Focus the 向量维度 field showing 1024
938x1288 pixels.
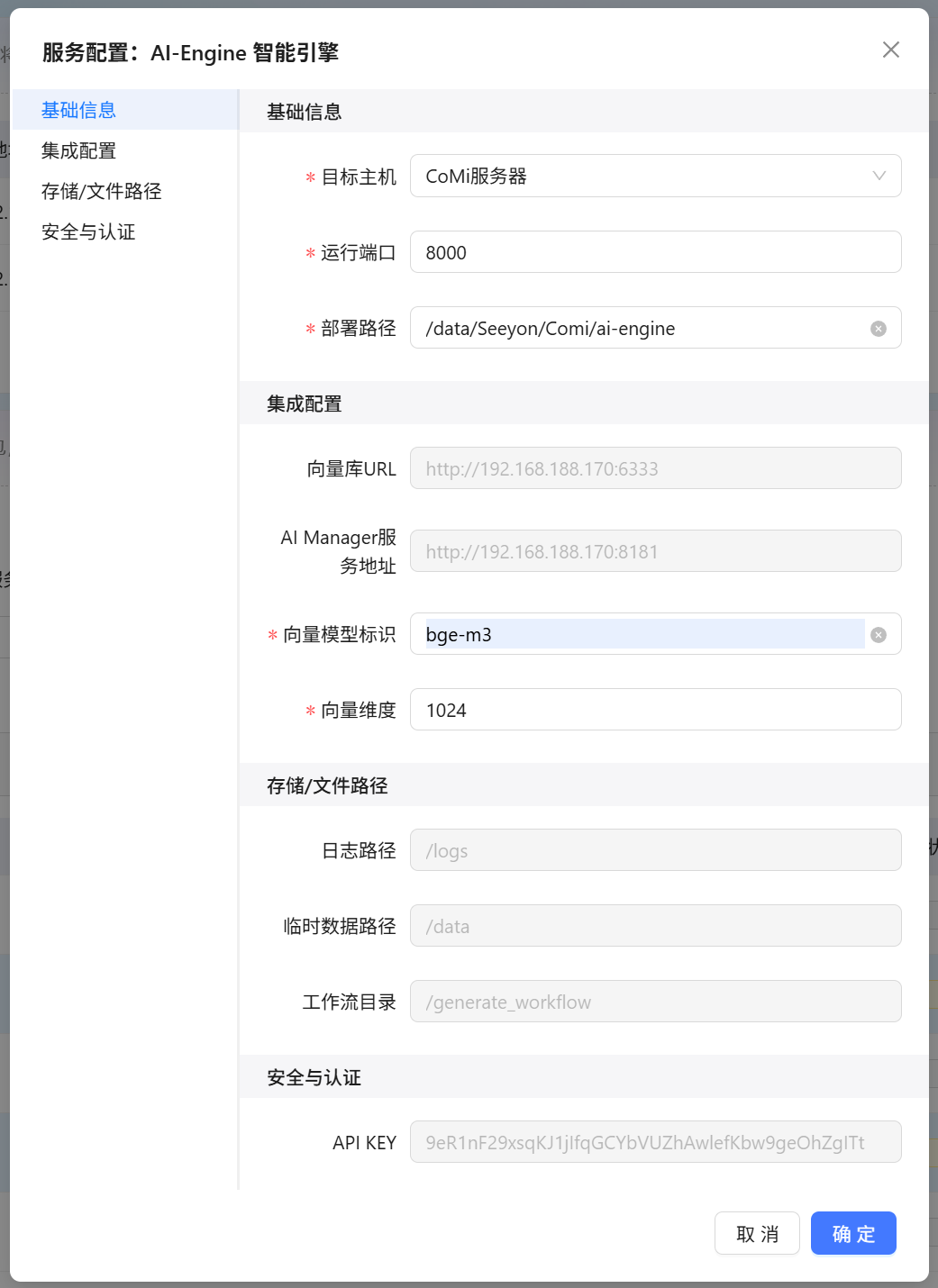[656, 710]
